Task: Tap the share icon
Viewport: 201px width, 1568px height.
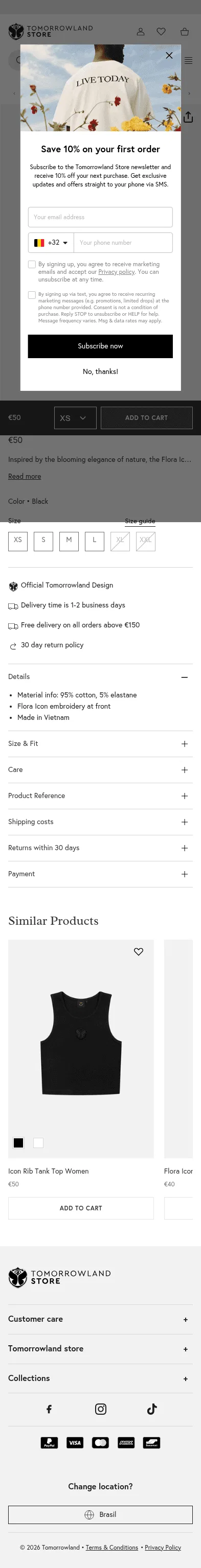Action: click(188, 117)
